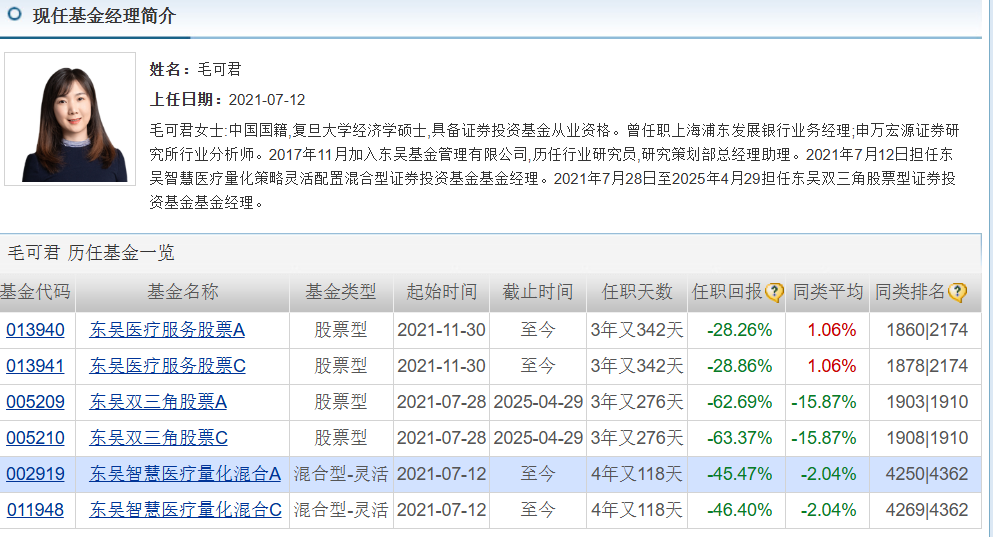Open 东吴医疗服务股票C fund page
Screen dimensions: 993x537
coord(167,366)
